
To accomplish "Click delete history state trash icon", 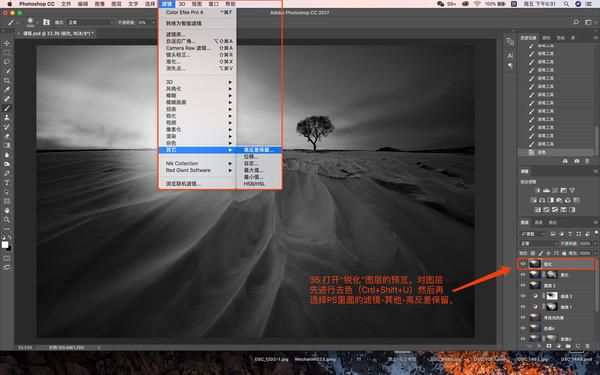I will [x=587, y=161].
